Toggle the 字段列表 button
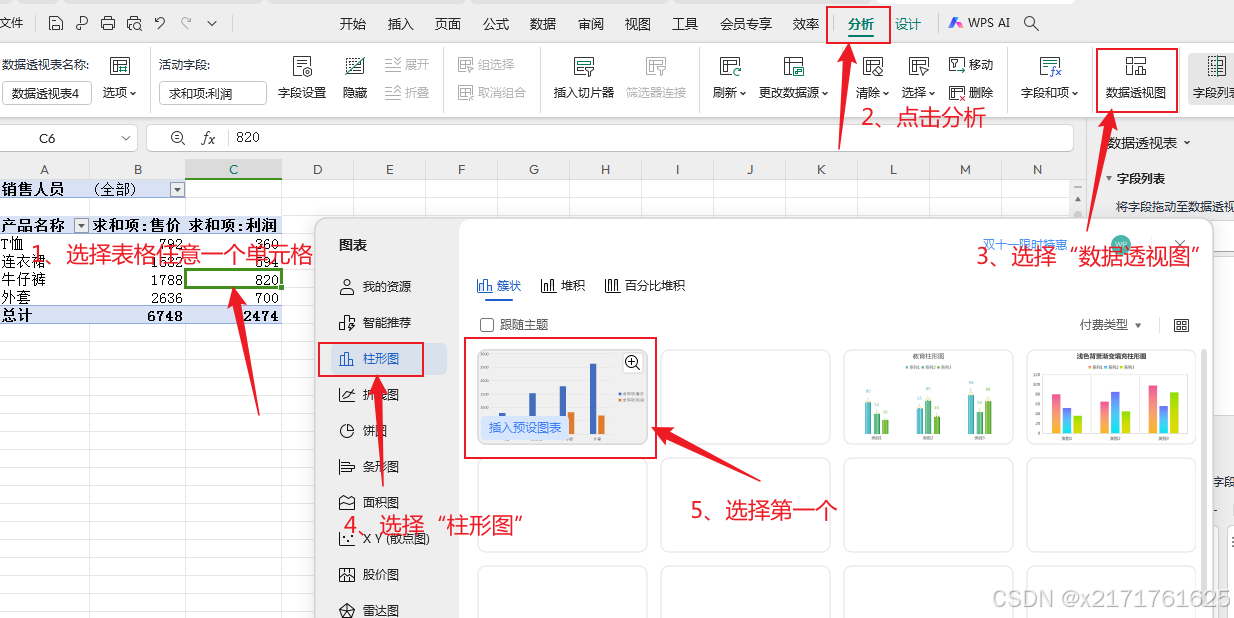Viewport: 1234px width, 618px height. point(1213,79)
